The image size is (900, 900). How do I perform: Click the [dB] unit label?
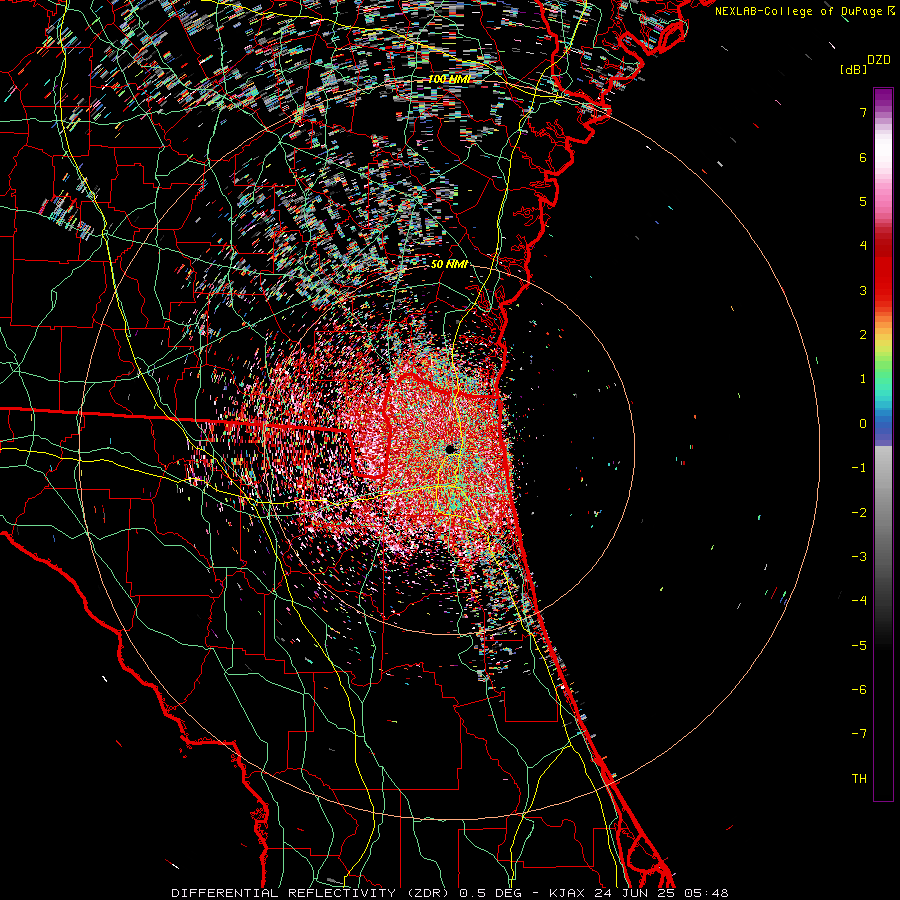[x=853, y=69]
